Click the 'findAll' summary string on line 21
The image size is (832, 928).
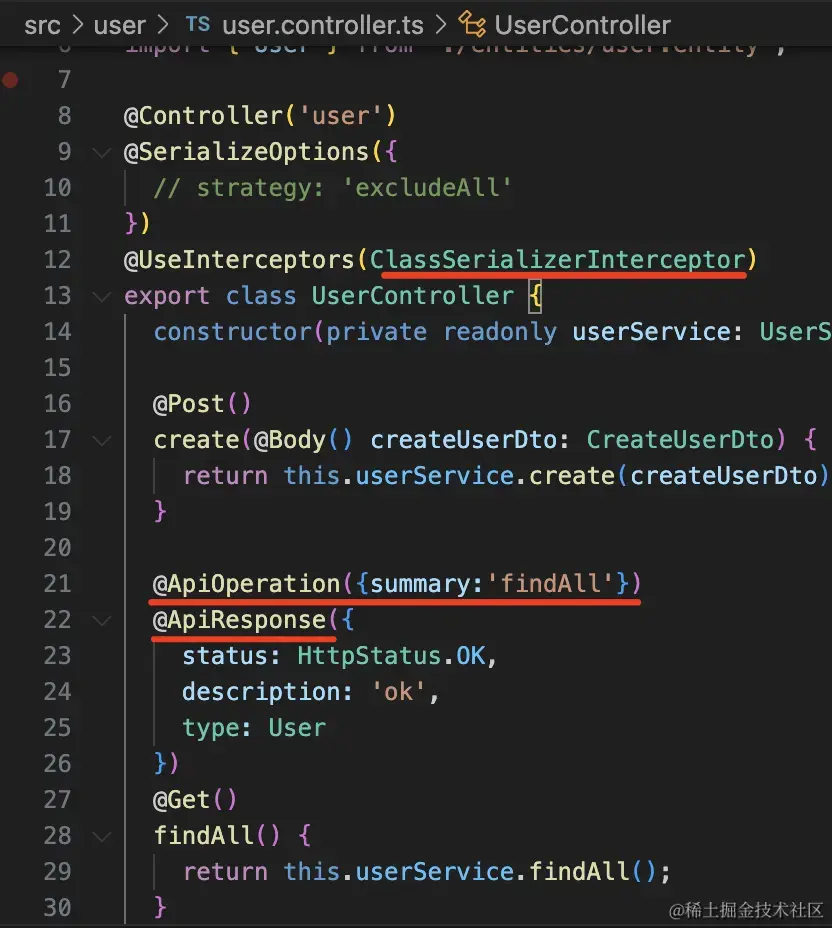[550, 584]
